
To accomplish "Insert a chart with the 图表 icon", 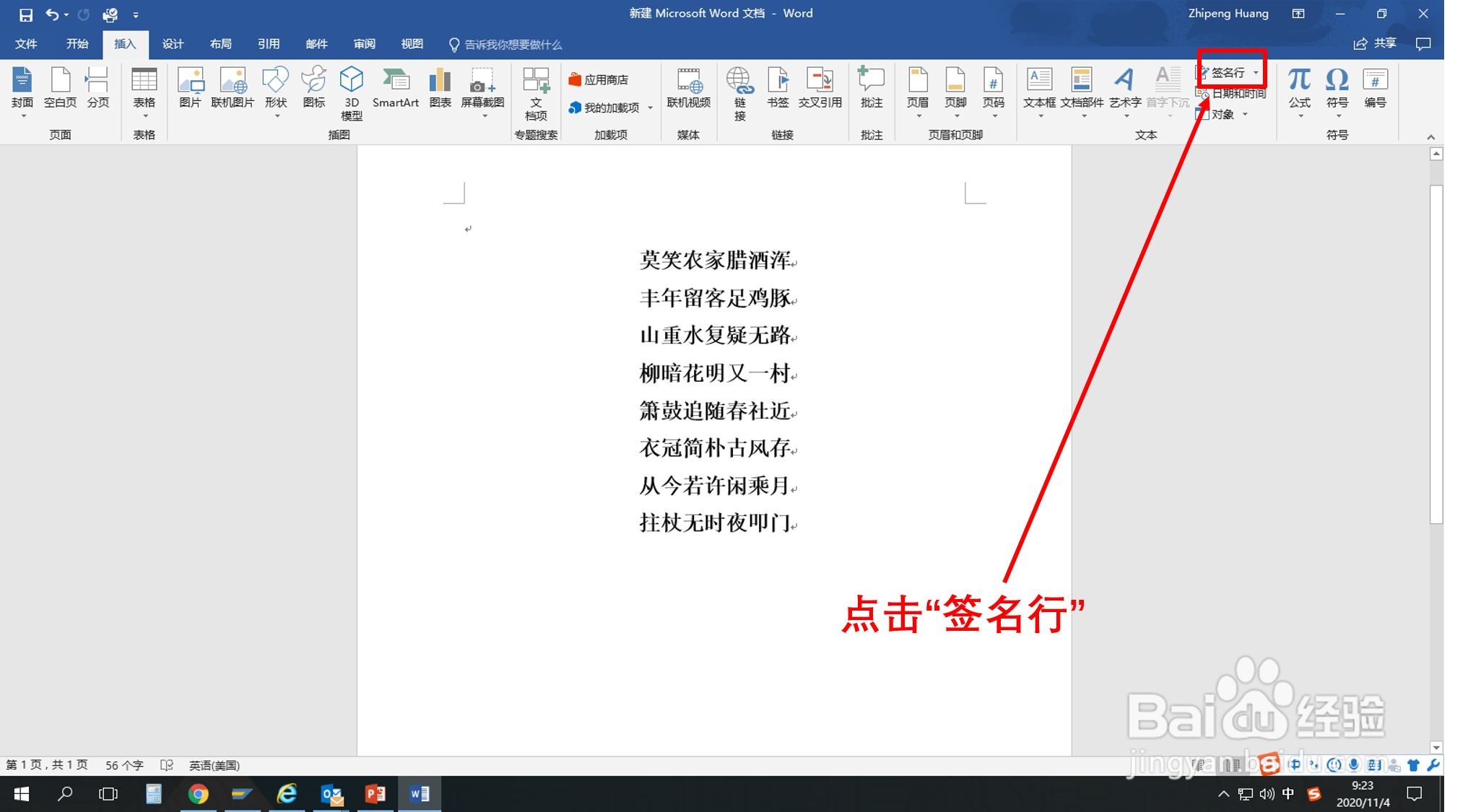I will tap(440, 87).
